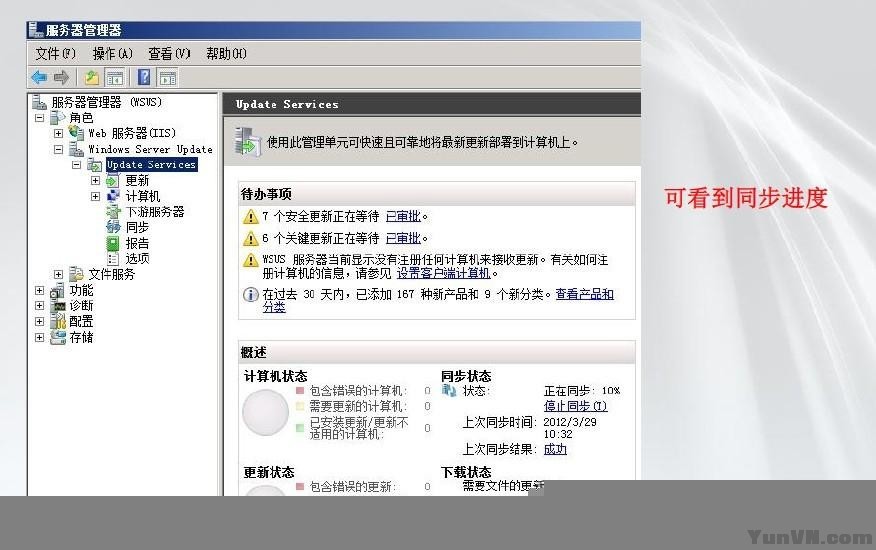This screenshot has height=550, width=876.
Task: Click the 概述 section header
Action: (x=437, y=352)
